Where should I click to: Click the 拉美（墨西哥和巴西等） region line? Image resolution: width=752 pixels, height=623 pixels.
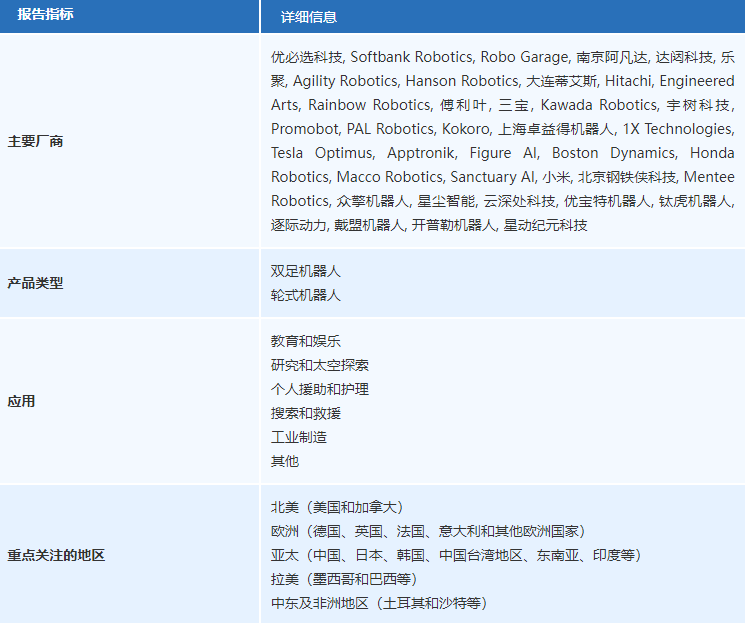[x=344, y=579]
